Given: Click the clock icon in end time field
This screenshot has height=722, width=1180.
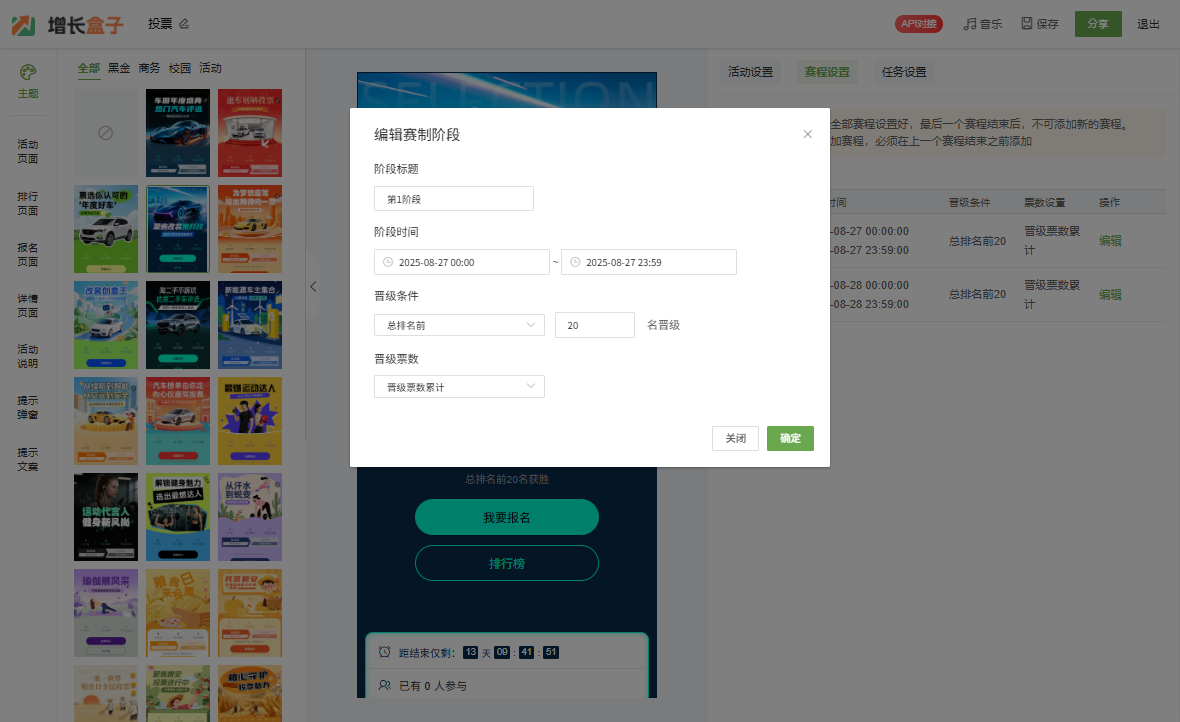Looking at the screenshot, I should click(574, 262).
